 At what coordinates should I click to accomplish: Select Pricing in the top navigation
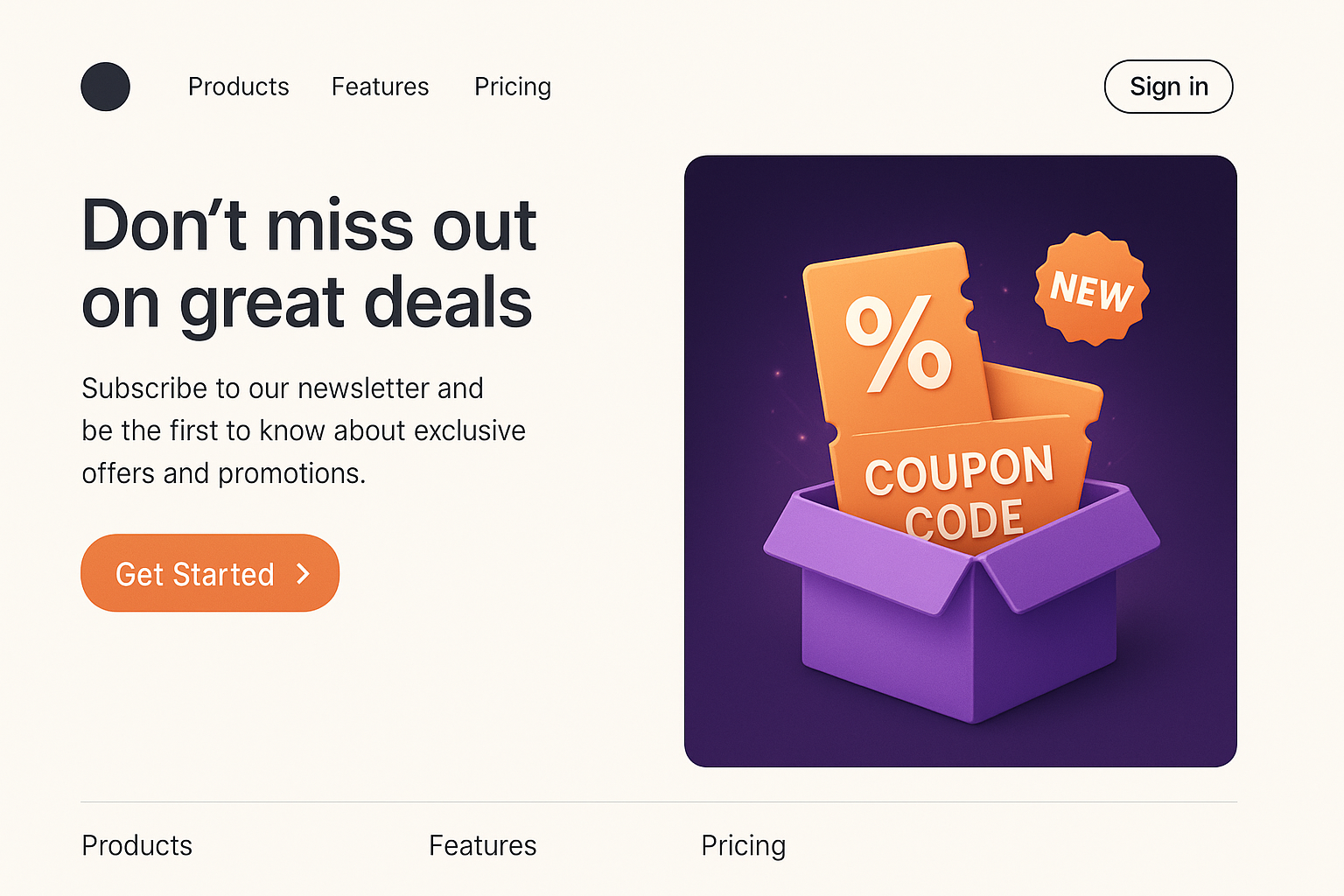click(513, 87)
